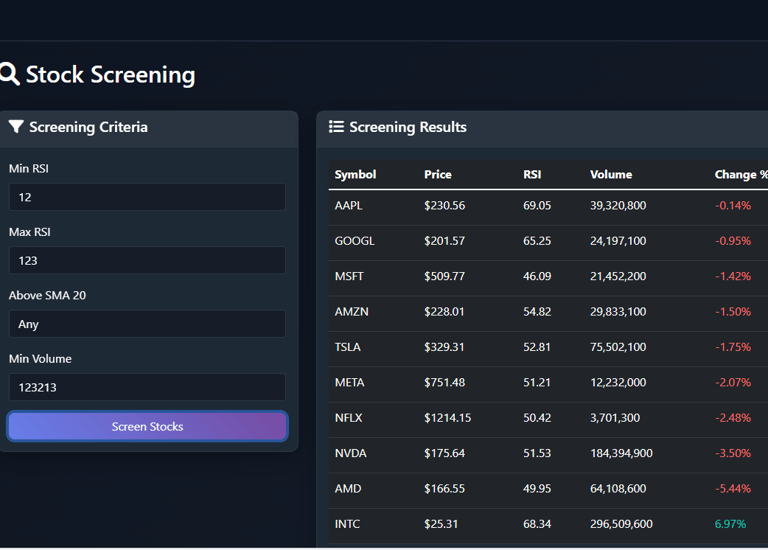Sort results by Volume header

click(611, 174)
